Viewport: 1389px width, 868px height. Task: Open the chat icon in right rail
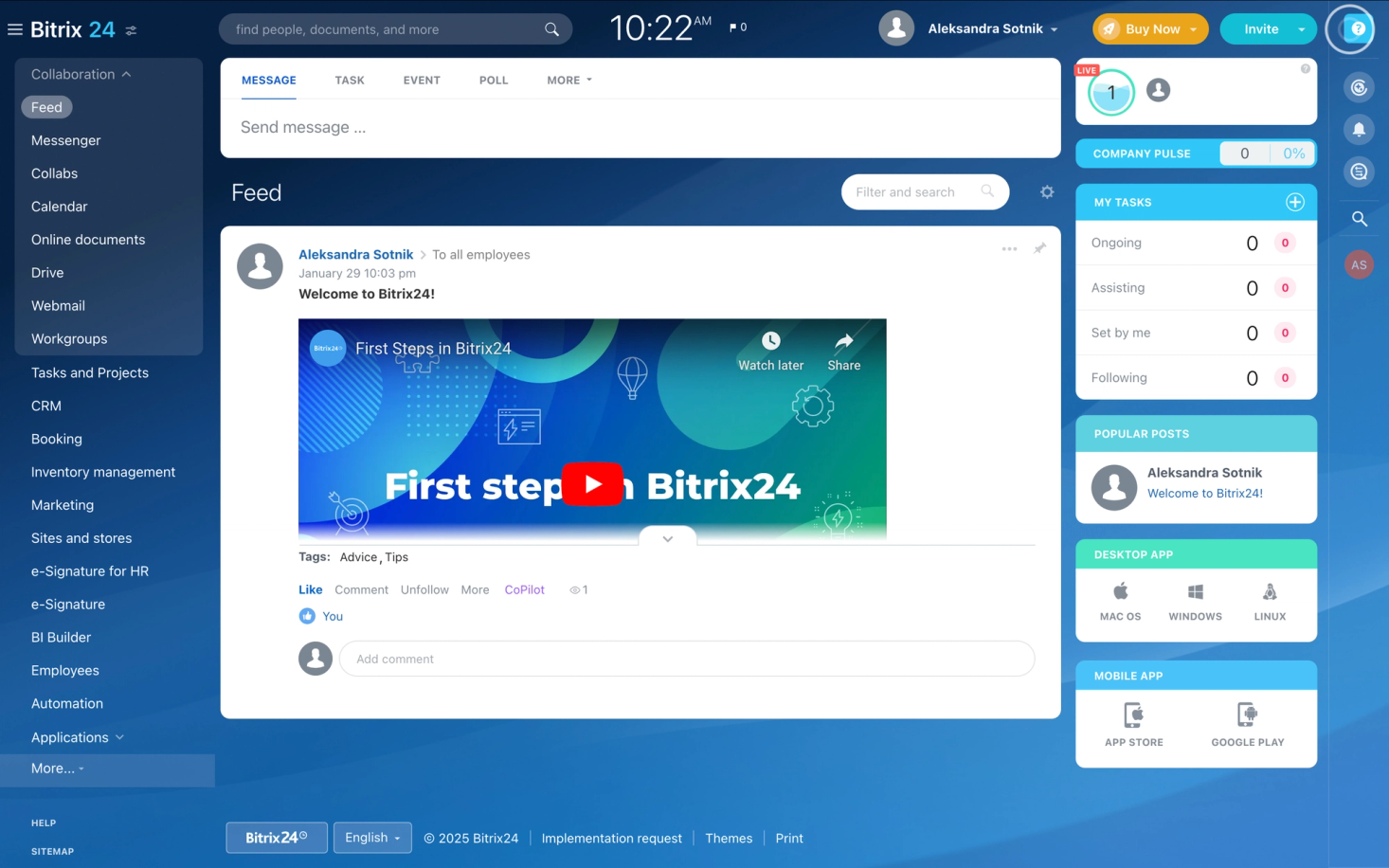[1359, 172]
